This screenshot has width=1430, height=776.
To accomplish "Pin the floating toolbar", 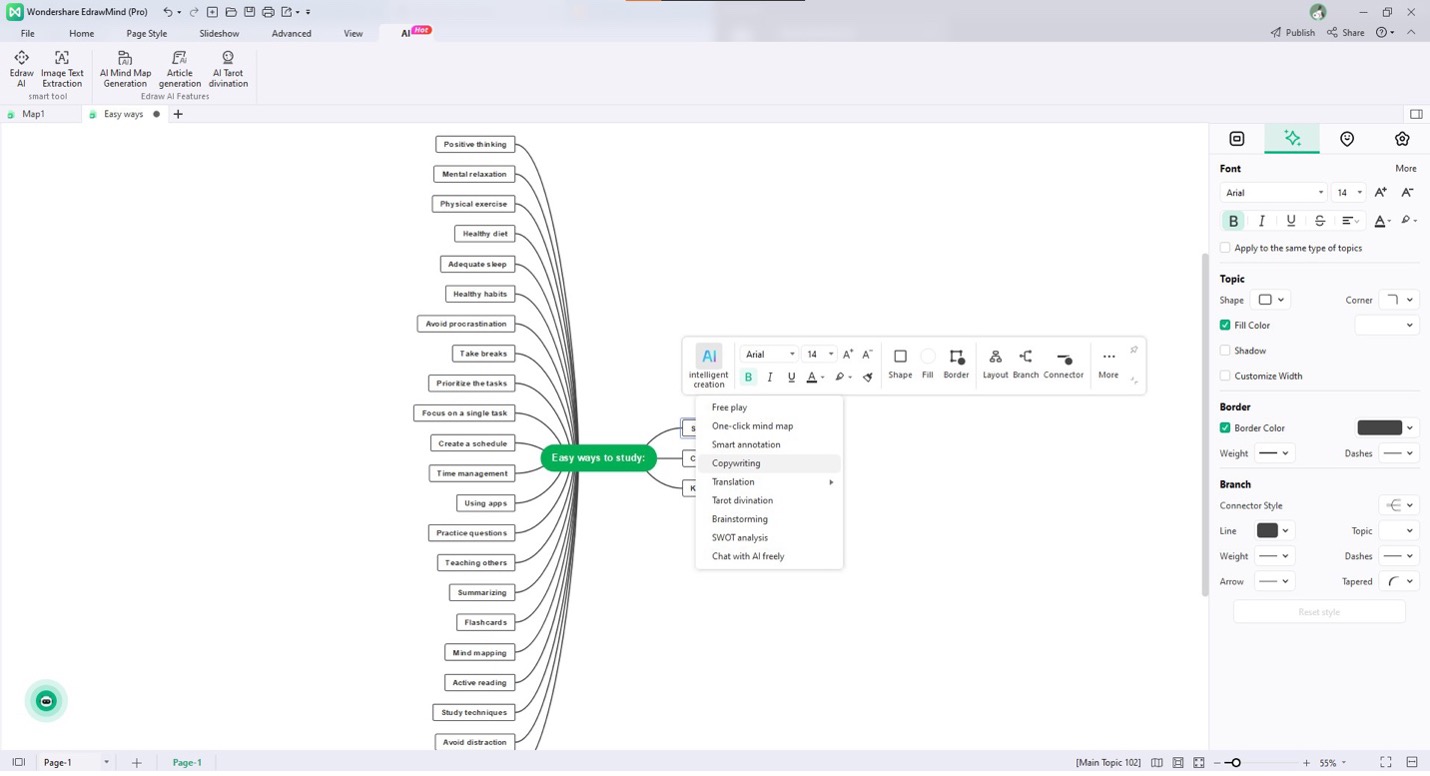I will tap(1133, 350).
